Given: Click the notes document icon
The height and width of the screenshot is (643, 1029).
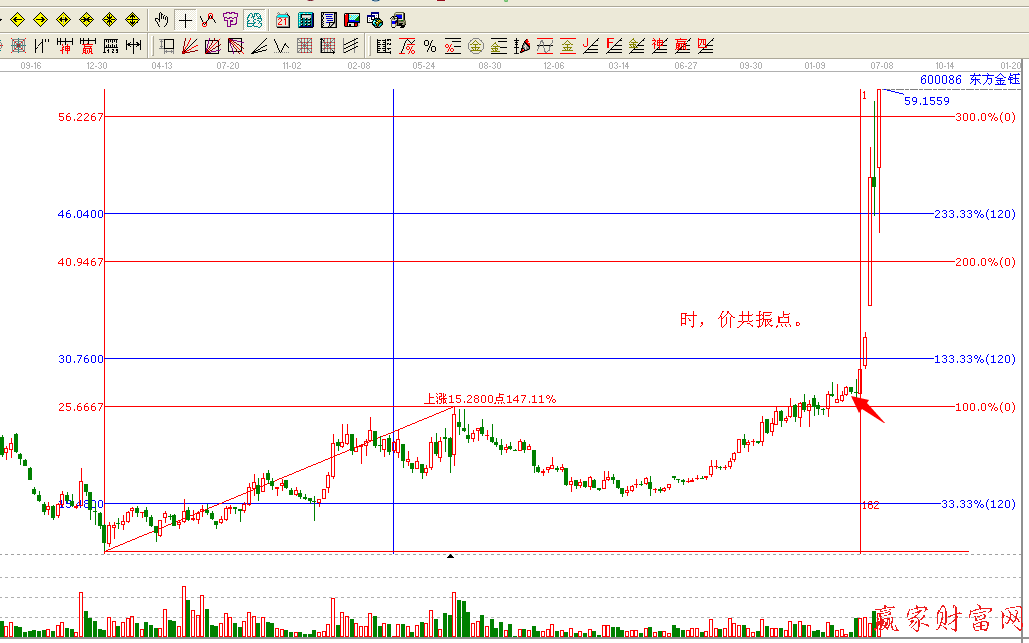Looking at the screenshot, I should 328,20.
